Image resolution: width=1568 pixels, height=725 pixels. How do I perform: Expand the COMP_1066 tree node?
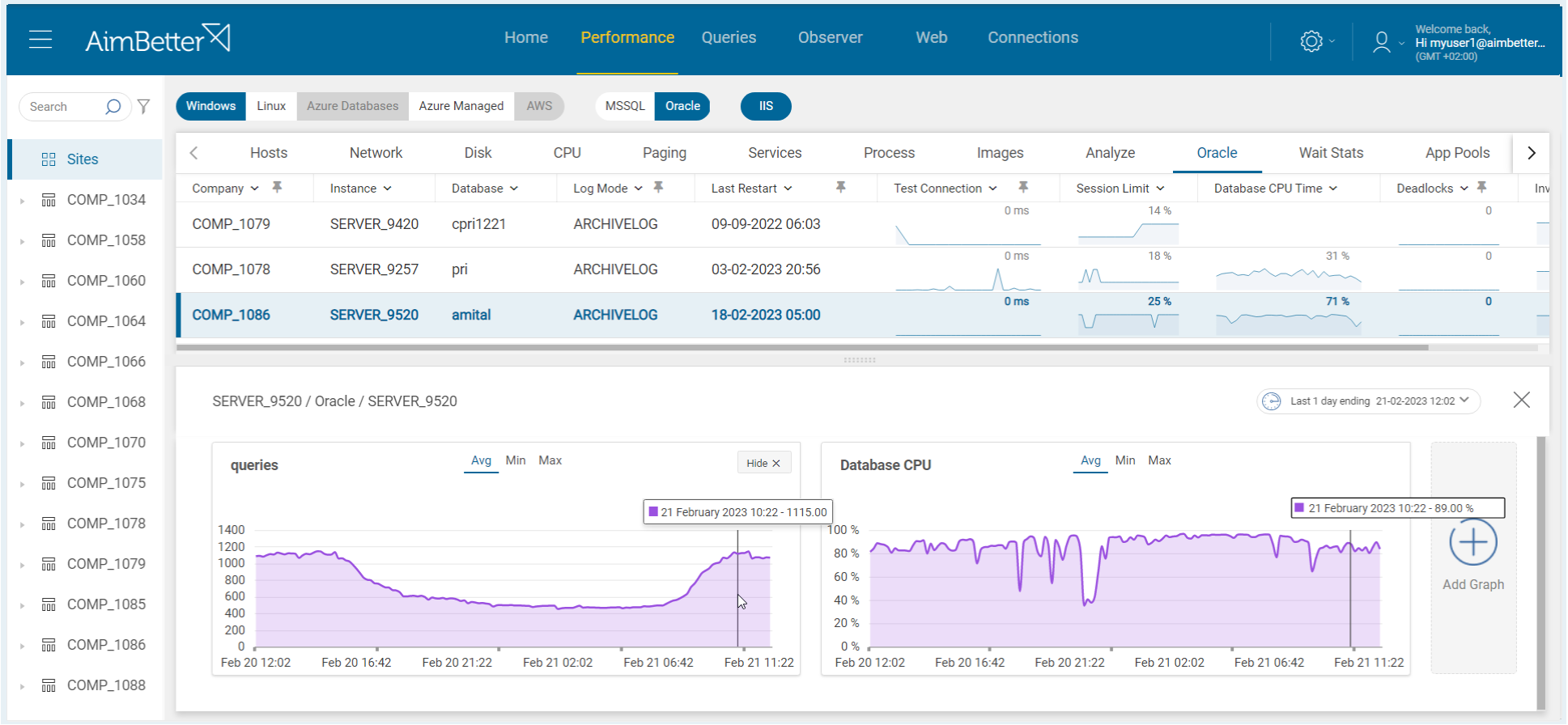[x=22, y=362]
